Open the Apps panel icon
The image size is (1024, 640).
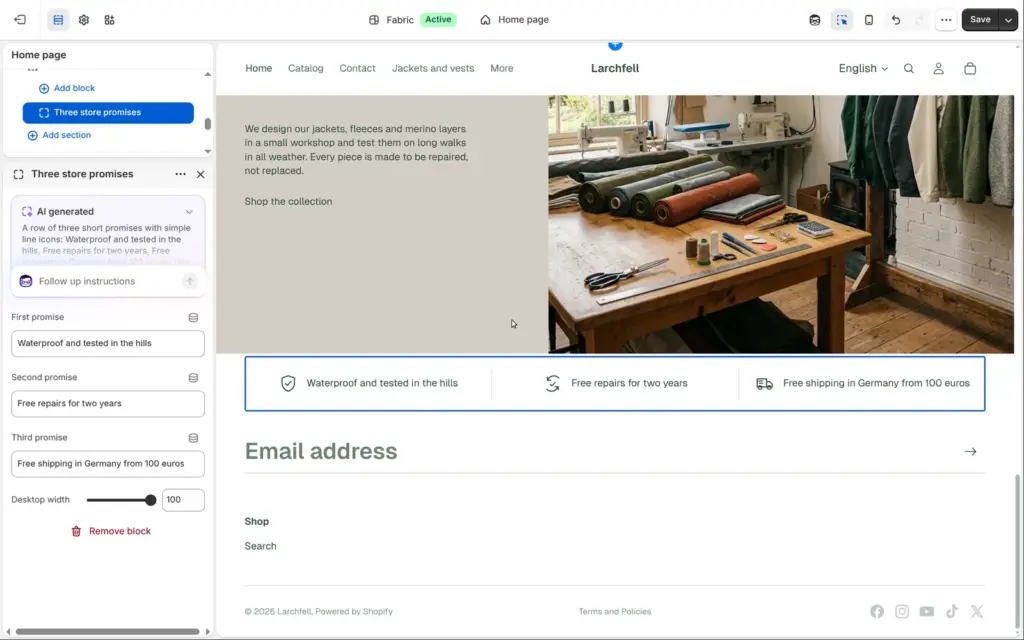click(x=109, y=20)
